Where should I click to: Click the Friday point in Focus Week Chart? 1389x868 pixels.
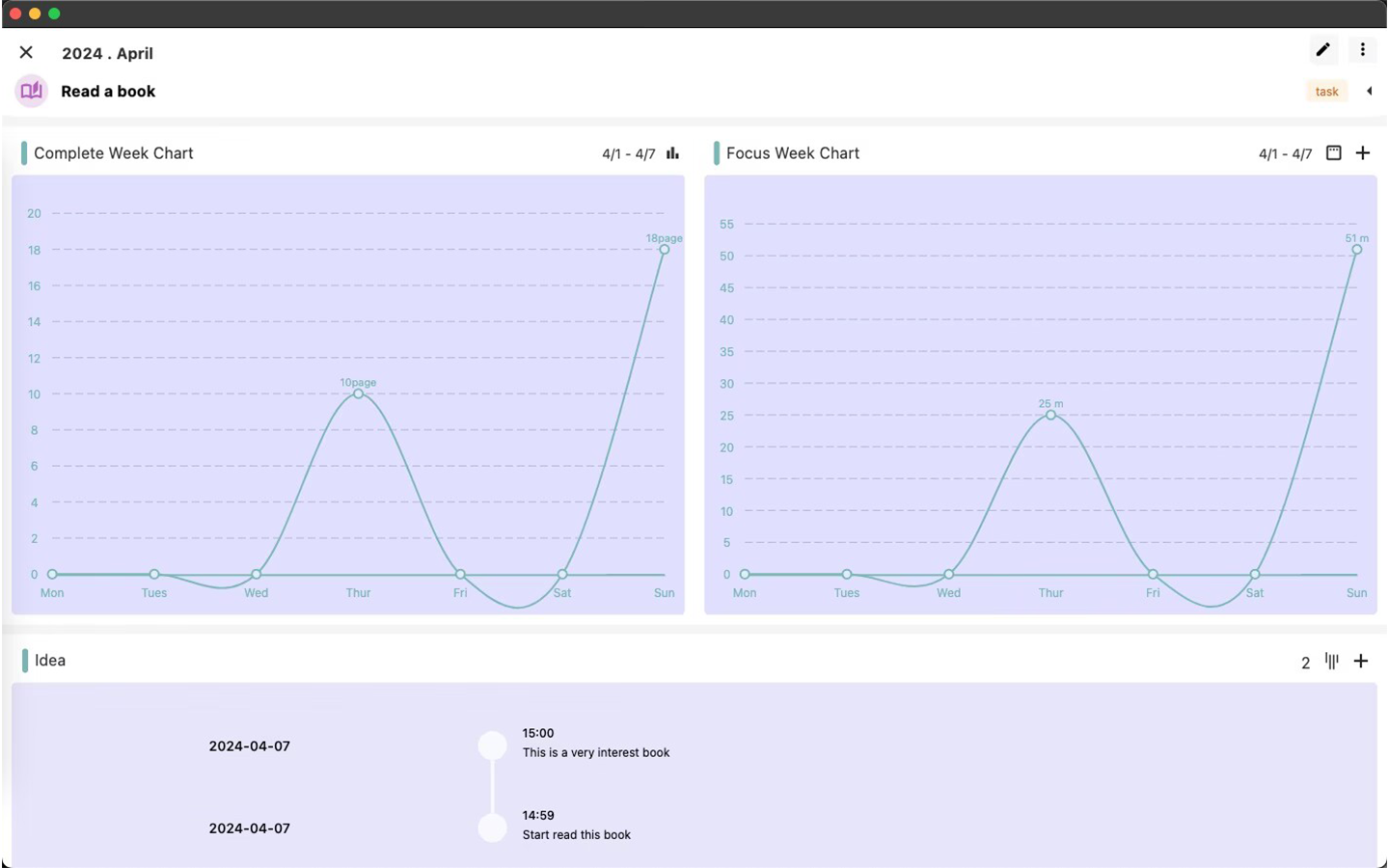tap(1153, 574)
